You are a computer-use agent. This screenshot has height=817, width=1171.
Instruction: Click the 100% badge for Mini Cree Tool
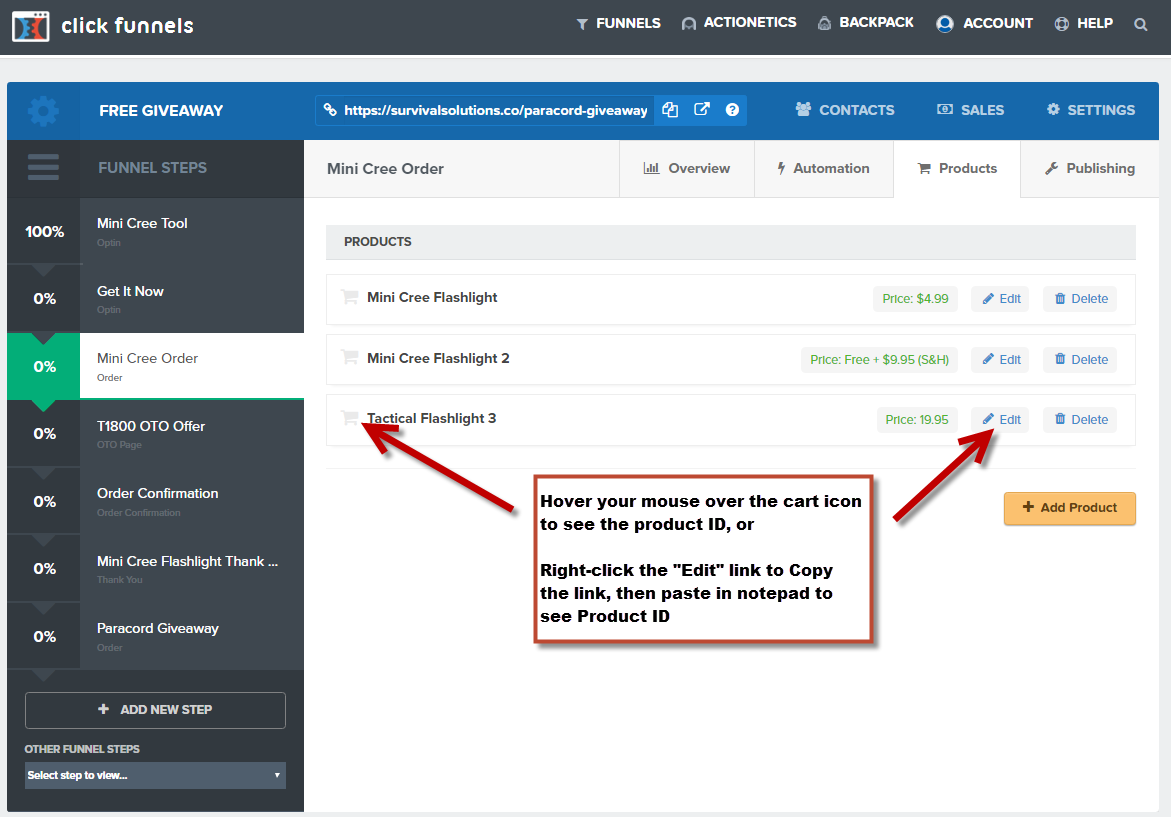click(44, 232)
